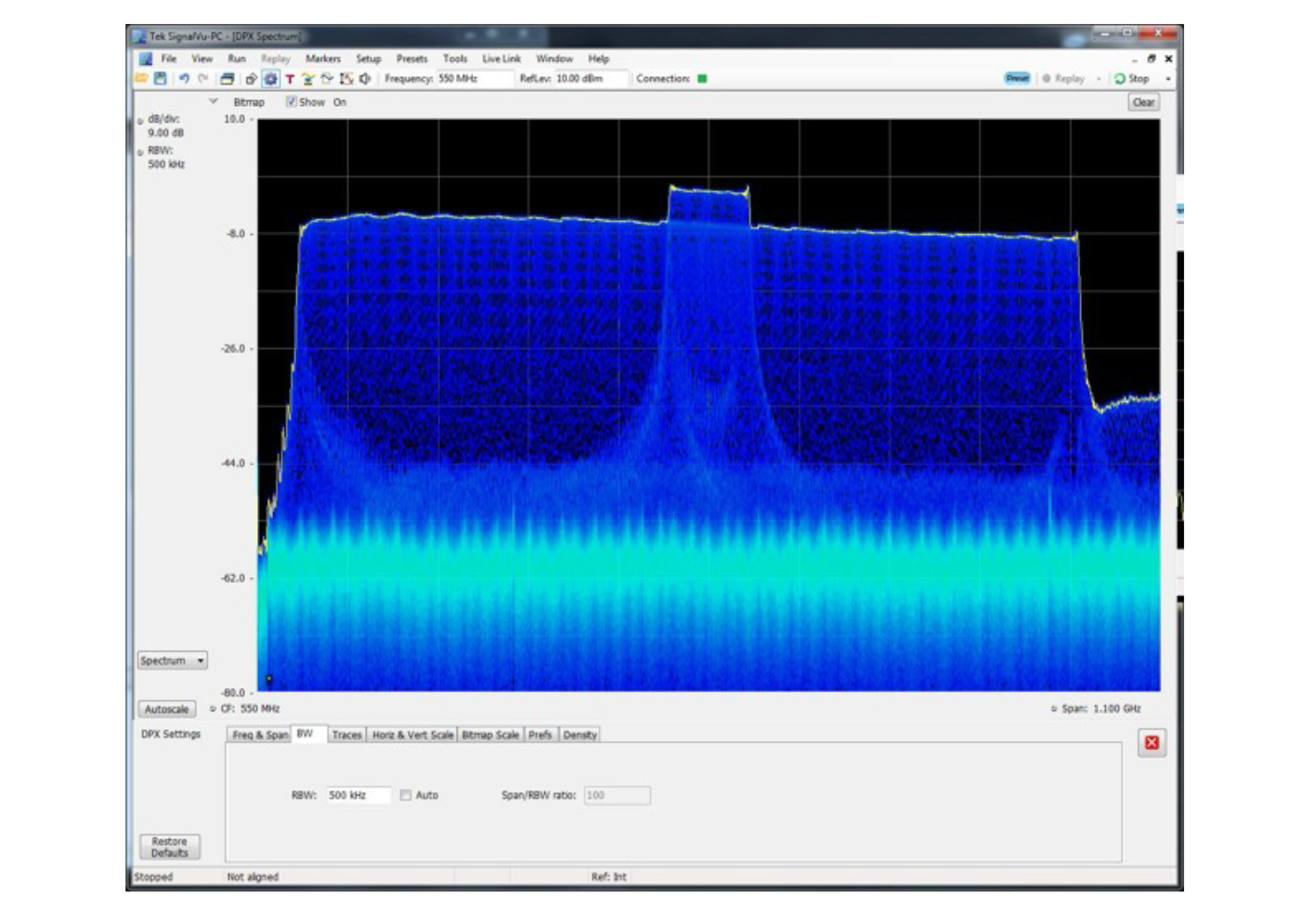Expand the trace selector arrow beside Bitmap
Image resolution: width=1316 pixels, height=921 pixels.
(214, 101)
